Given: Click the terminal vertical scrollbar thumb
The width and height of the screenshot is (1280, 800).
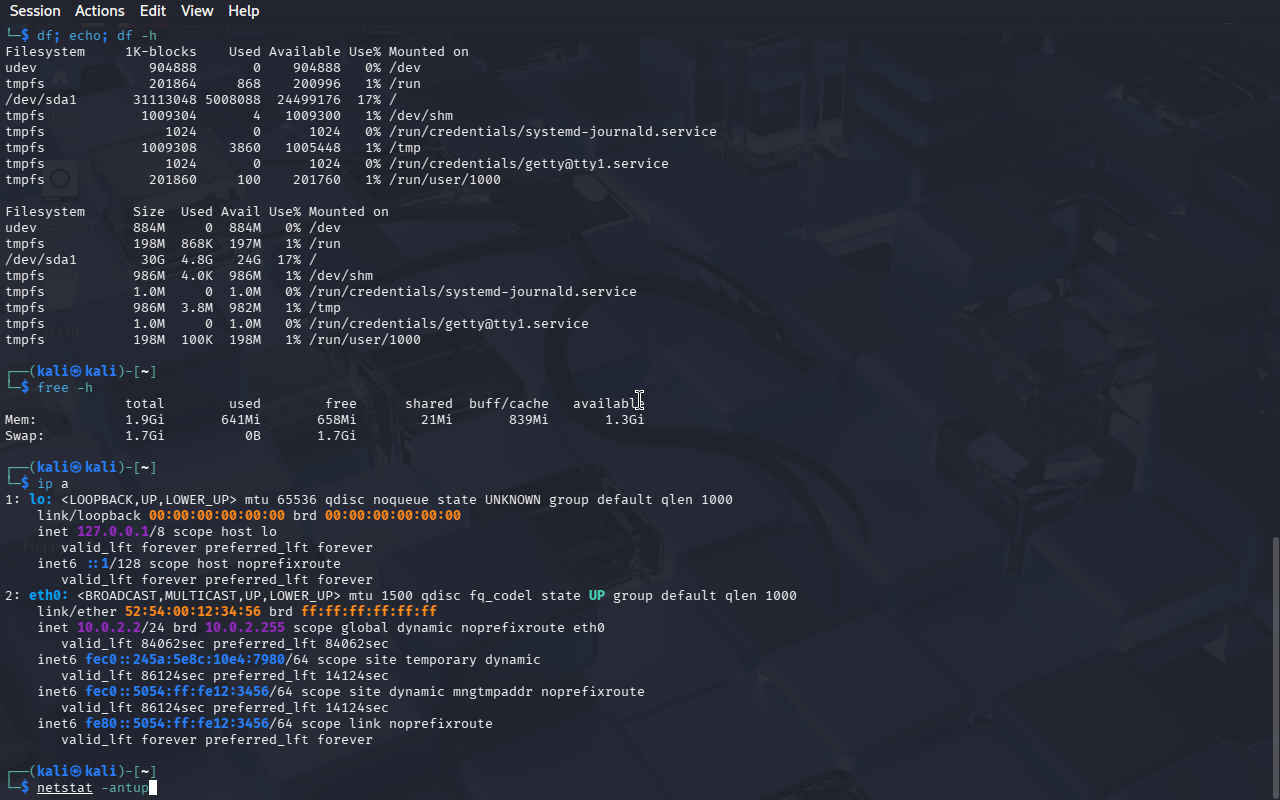Looking at the screenshot, I should point(1274,665).
